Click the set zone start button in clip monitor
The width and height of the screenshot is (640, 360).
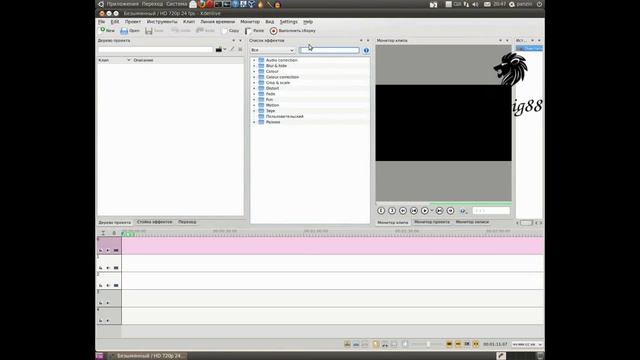[381, 211]
